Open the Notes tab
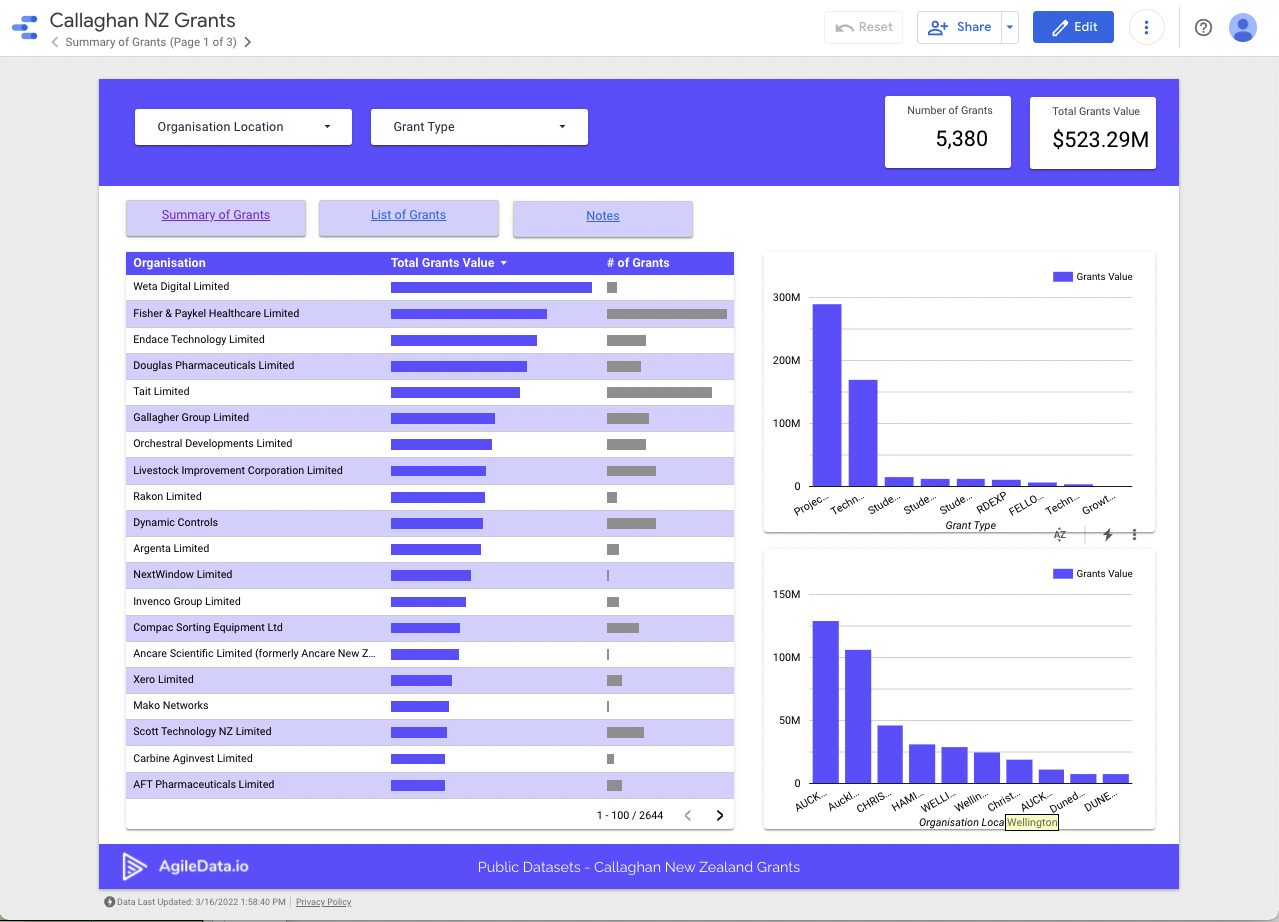This screenshot has width=1279, height=922. (602, 216)
